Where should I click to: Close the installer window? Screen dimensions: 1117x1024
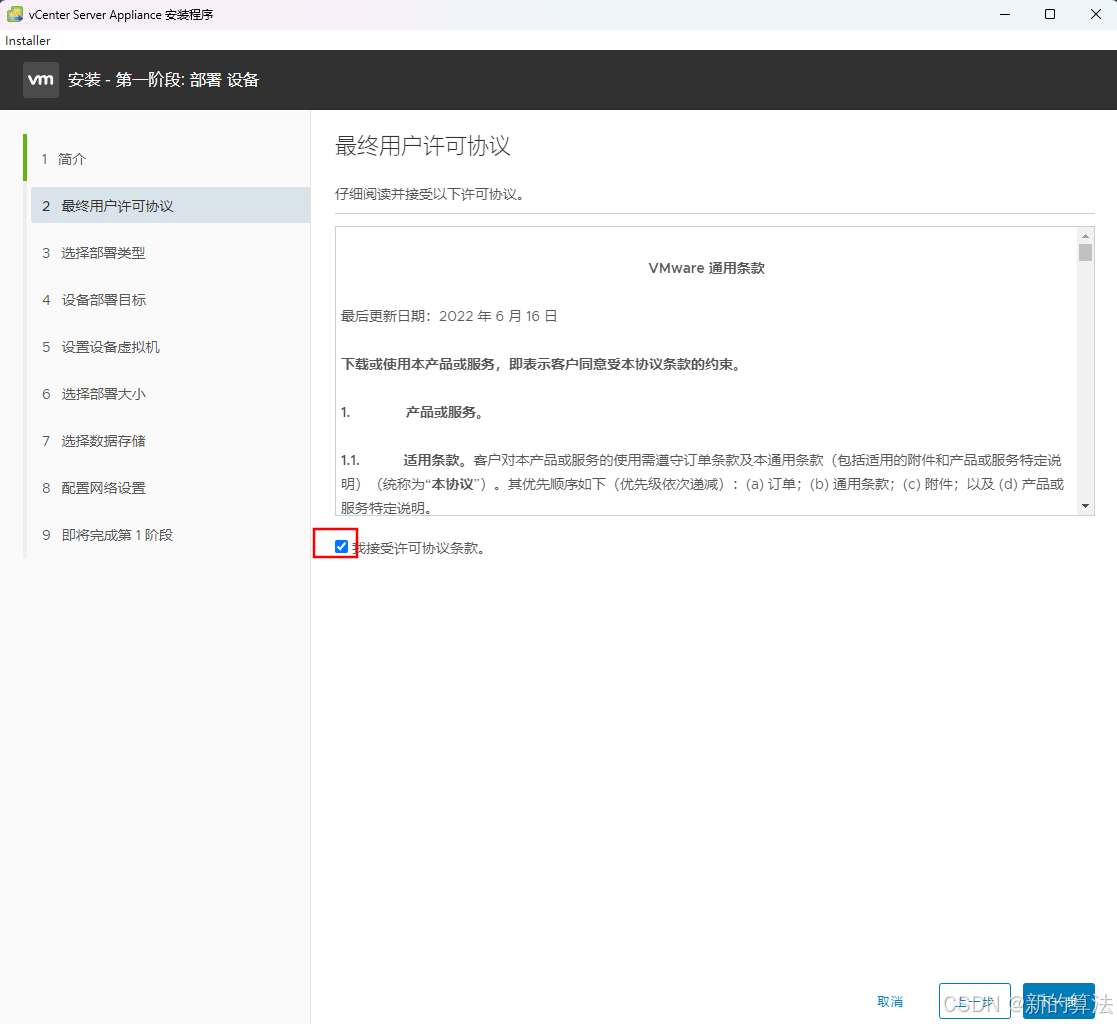pyautogui.click(x=1096, y=14)
